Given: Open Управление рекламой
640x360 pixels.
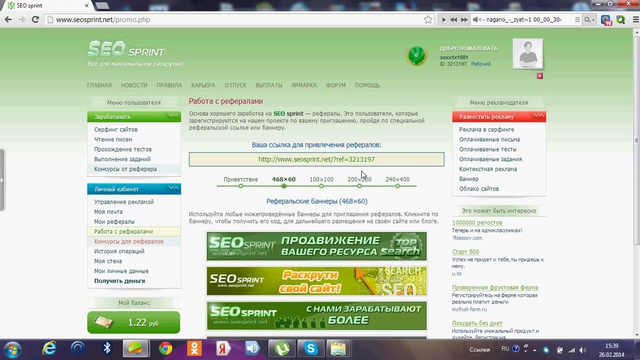Looking at the screenshot, I should [x=124, y=202].
